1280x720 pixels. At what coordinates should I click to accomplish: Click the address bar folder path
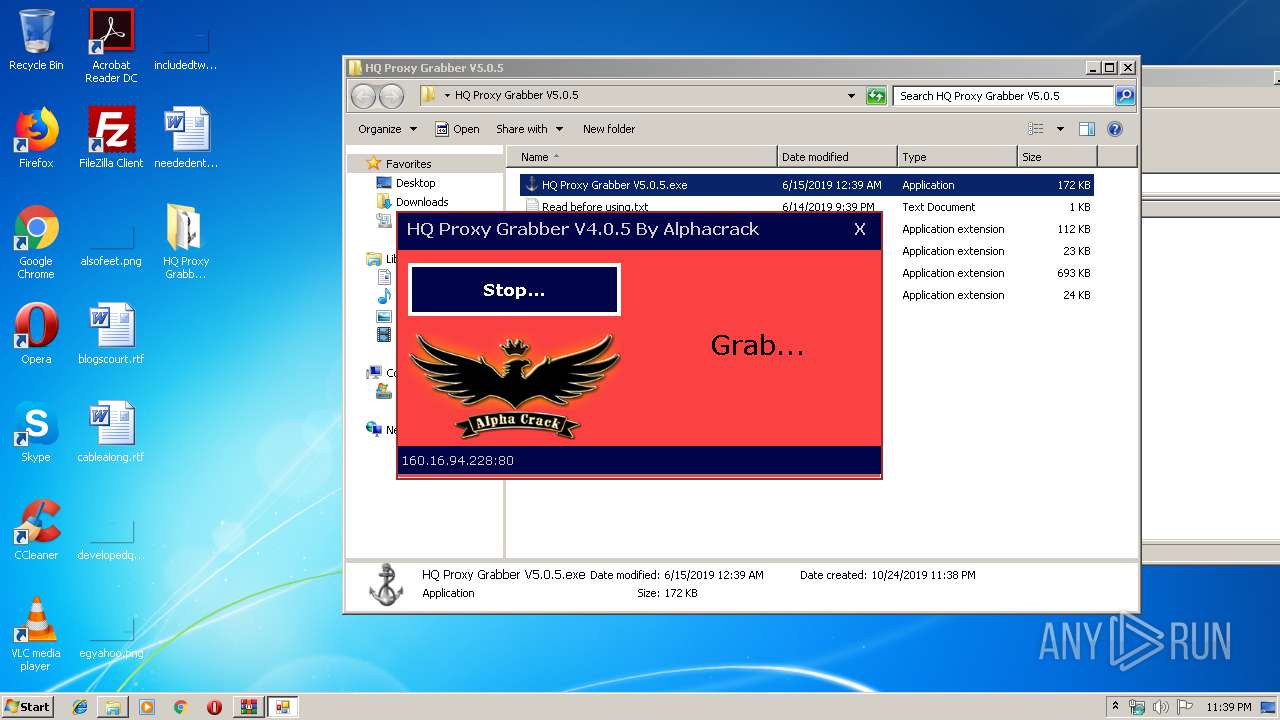516,96
